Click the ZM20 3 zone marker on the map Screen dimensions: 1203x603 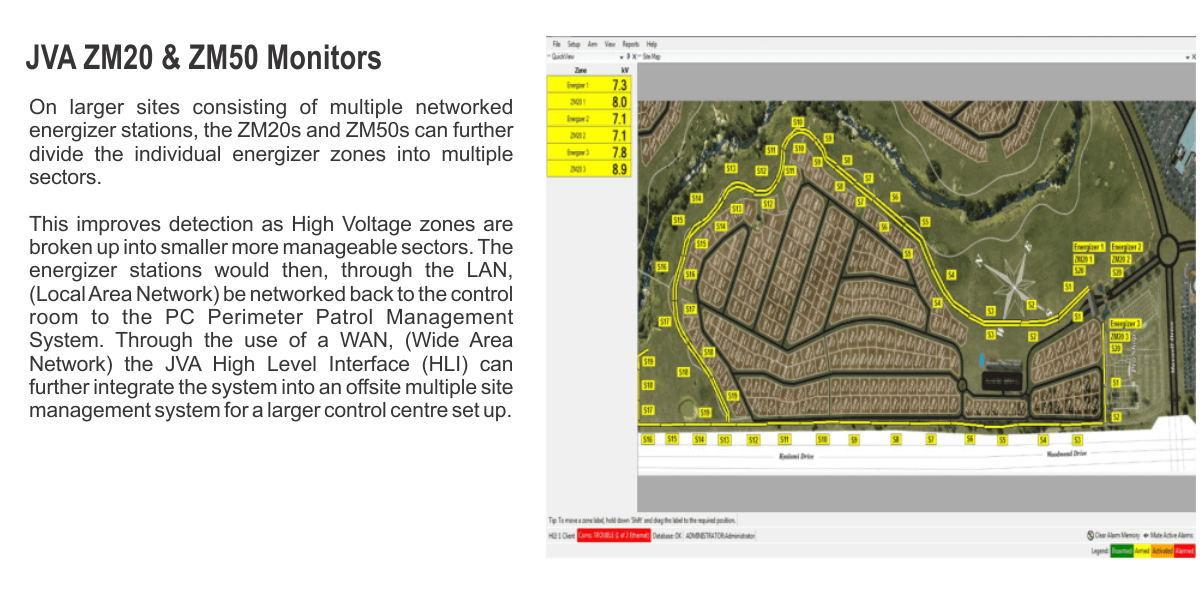[1119, 337]
